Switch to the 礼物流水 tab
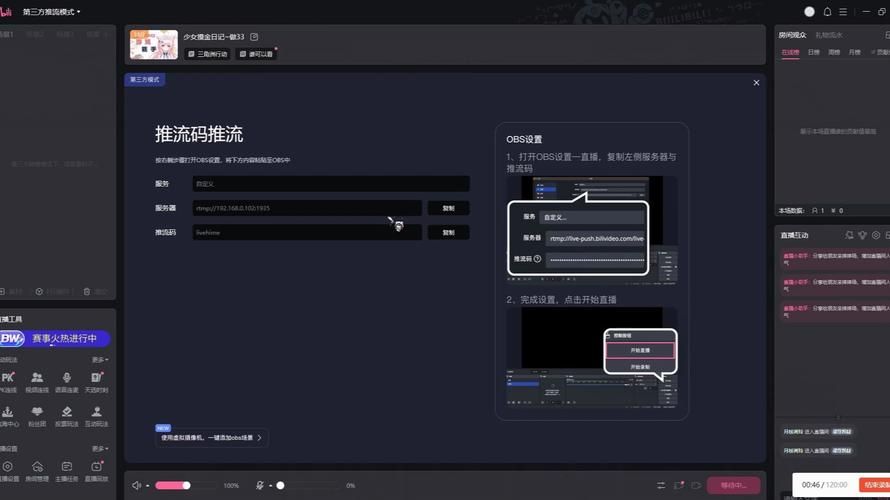Screen dimensions: 890x500 [x=829, y=34]
